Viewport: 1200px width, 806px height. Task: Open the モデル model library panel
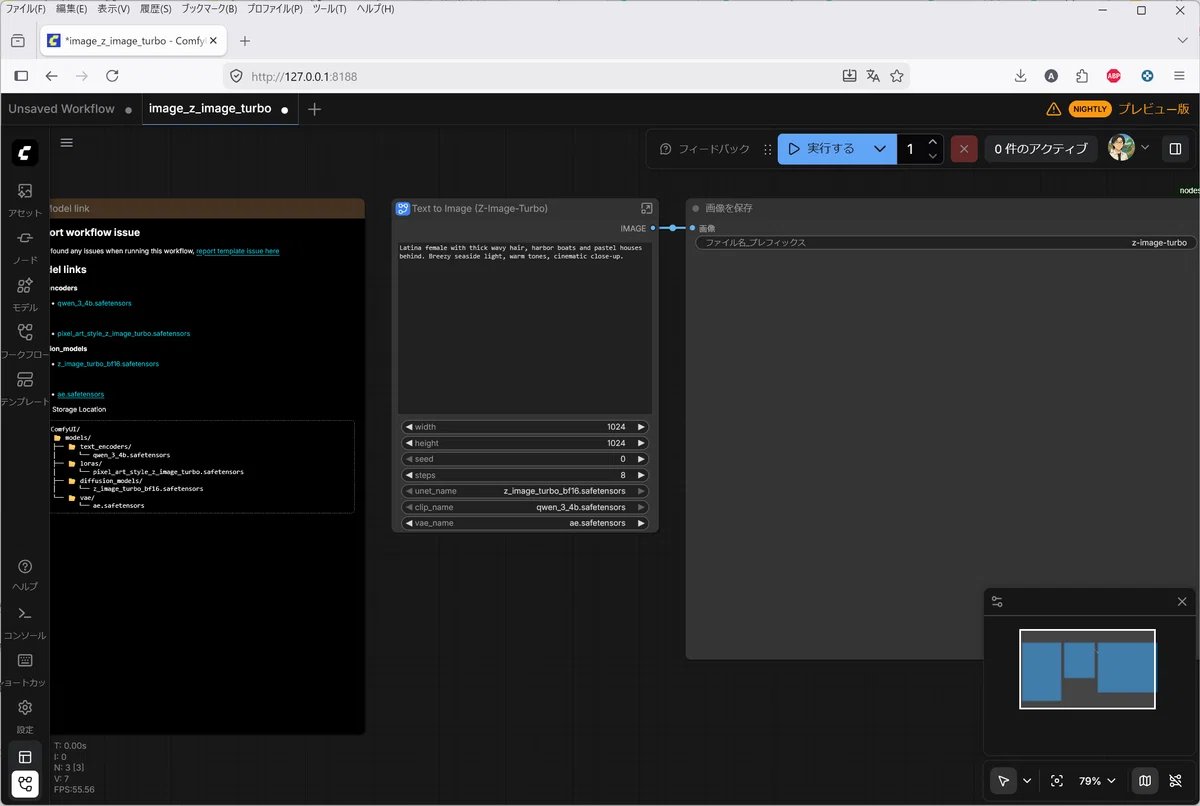[x=25, y=293]
